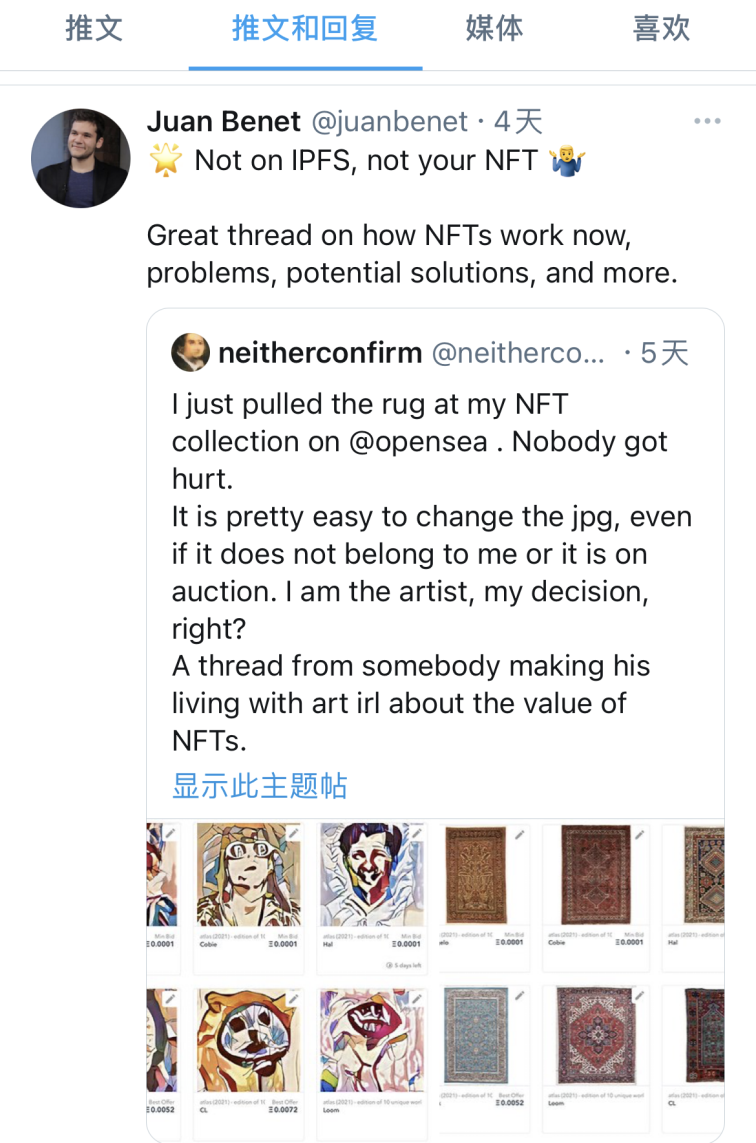Switch to the 喜欢 tab
Image resolution: width=756 pixels, height=1143 pixels.
pos(661,30)
